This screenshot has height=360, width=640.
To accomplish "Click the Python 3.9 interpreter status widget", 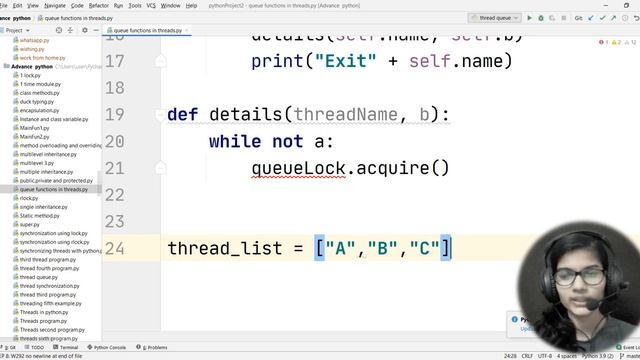I will pos(597,356).
